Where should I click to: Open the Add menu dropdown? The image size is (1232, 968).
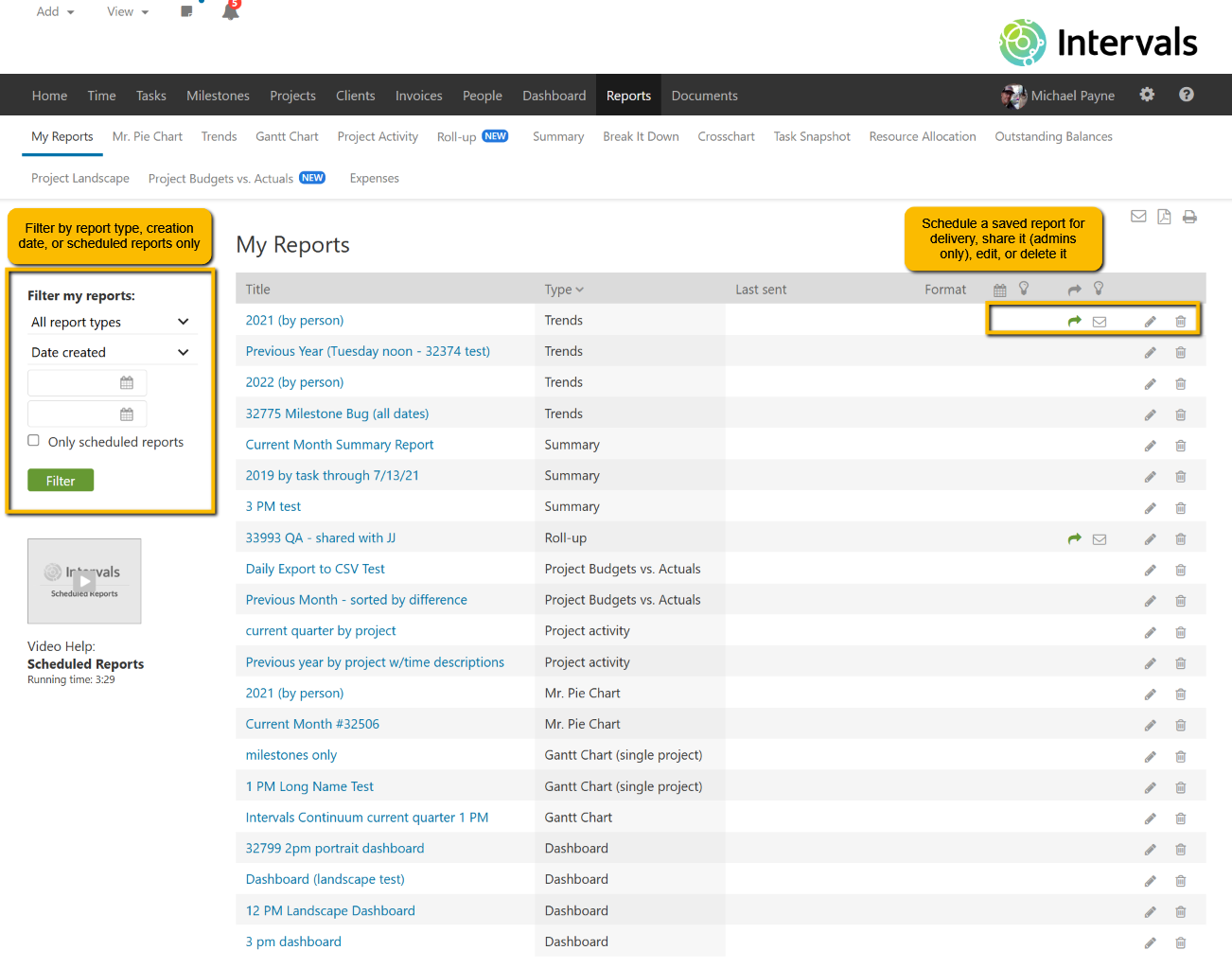55,11
